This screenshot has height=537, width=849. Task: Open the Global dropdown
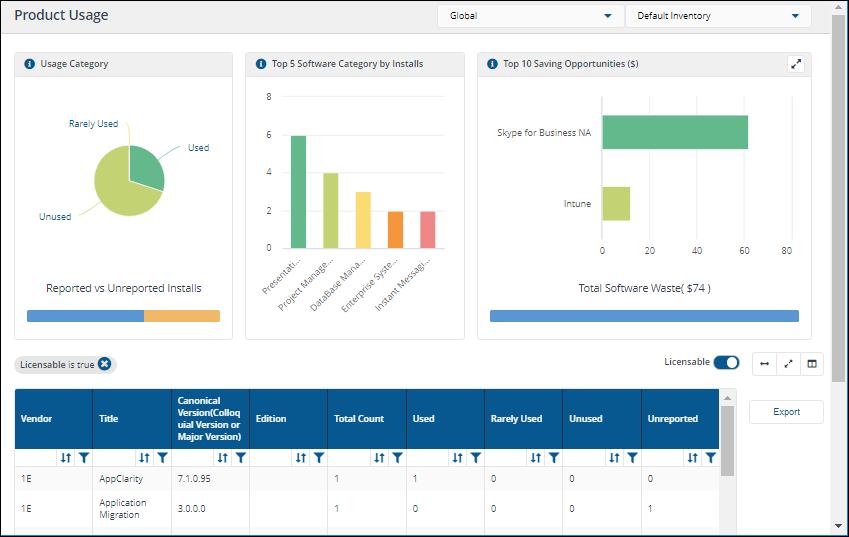pyautogui.click(x=530, y=16)
